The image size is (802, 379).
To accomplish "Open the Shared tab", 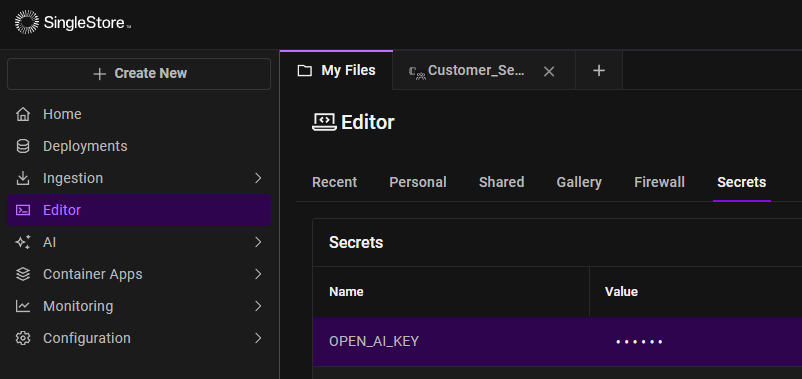I will (501, 182).
